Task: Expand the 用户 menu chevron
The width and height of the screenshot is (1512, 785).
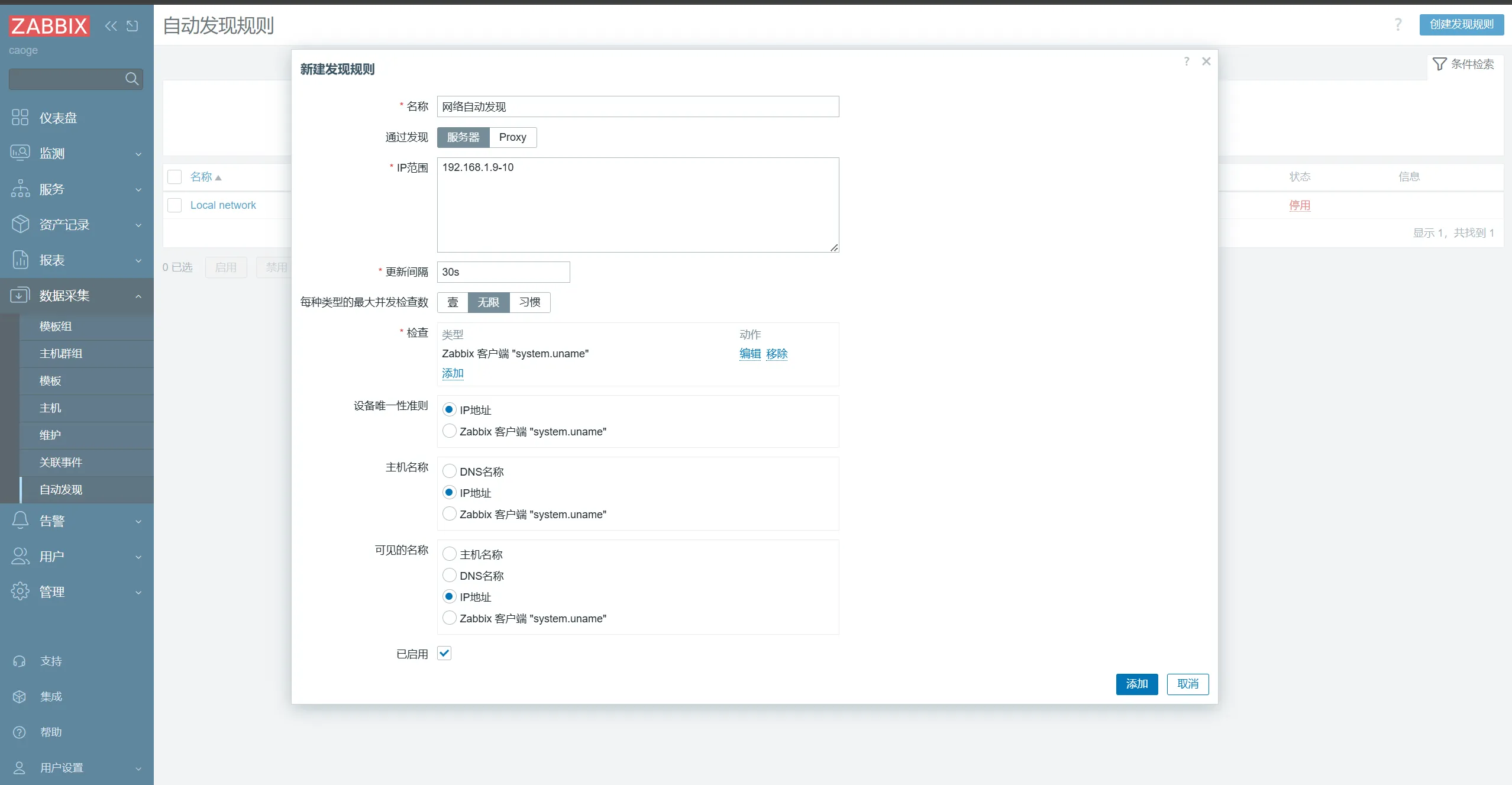Action: pyautogui.click(x=138, y=557)
